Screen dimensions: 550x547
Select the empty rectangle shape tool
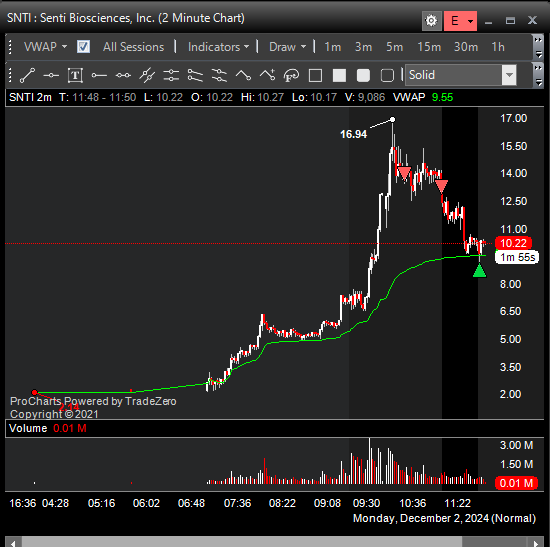315,75
